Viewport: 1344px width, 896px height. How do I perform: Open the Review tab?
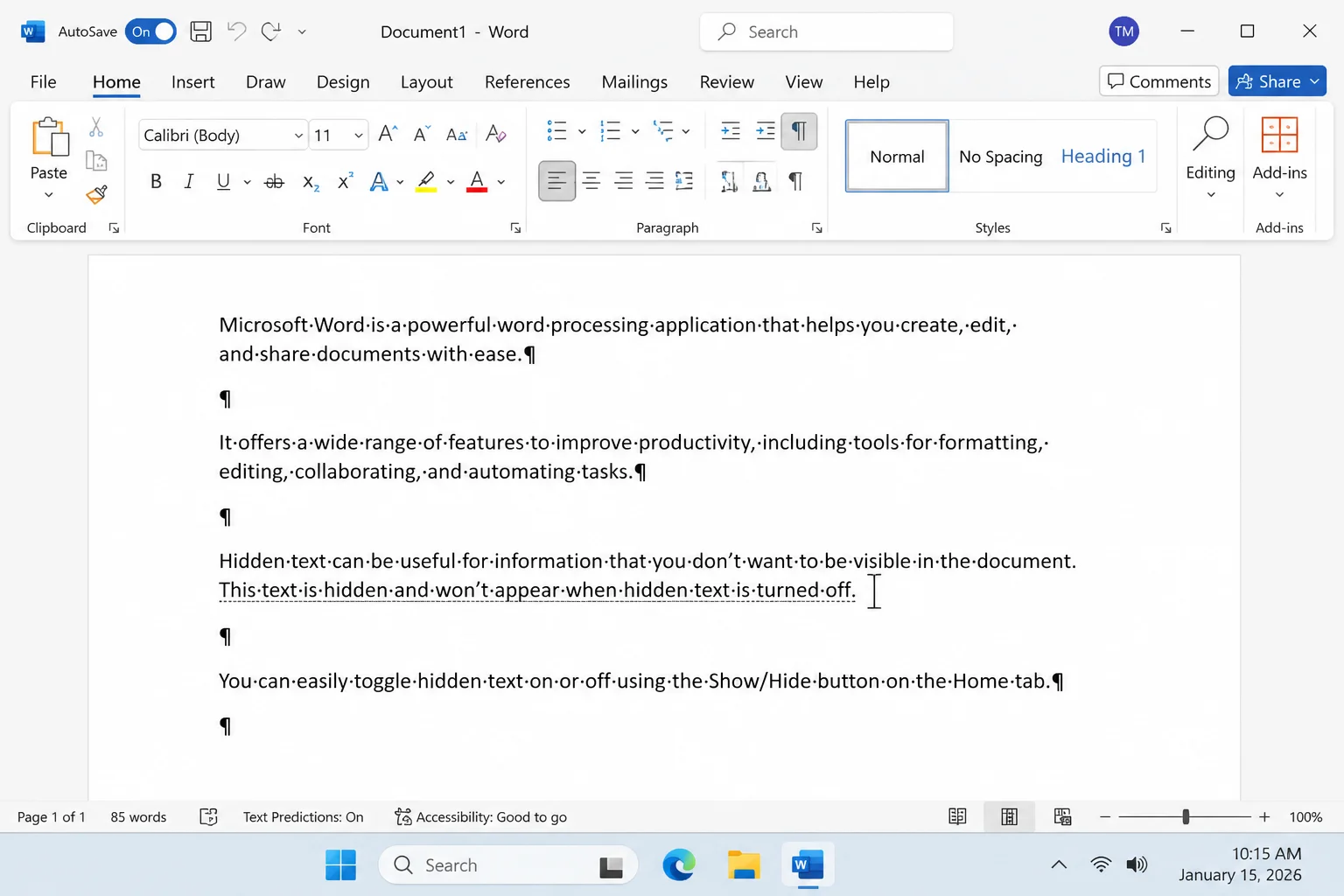pyautogui.click(x=726, y=81)
